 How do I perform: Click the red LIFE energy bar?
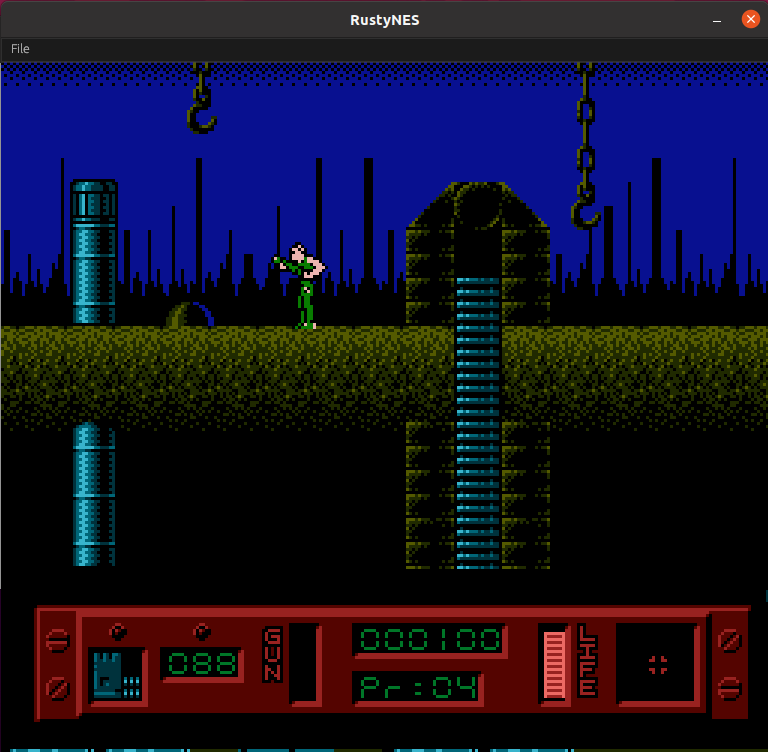pos(554,664)
